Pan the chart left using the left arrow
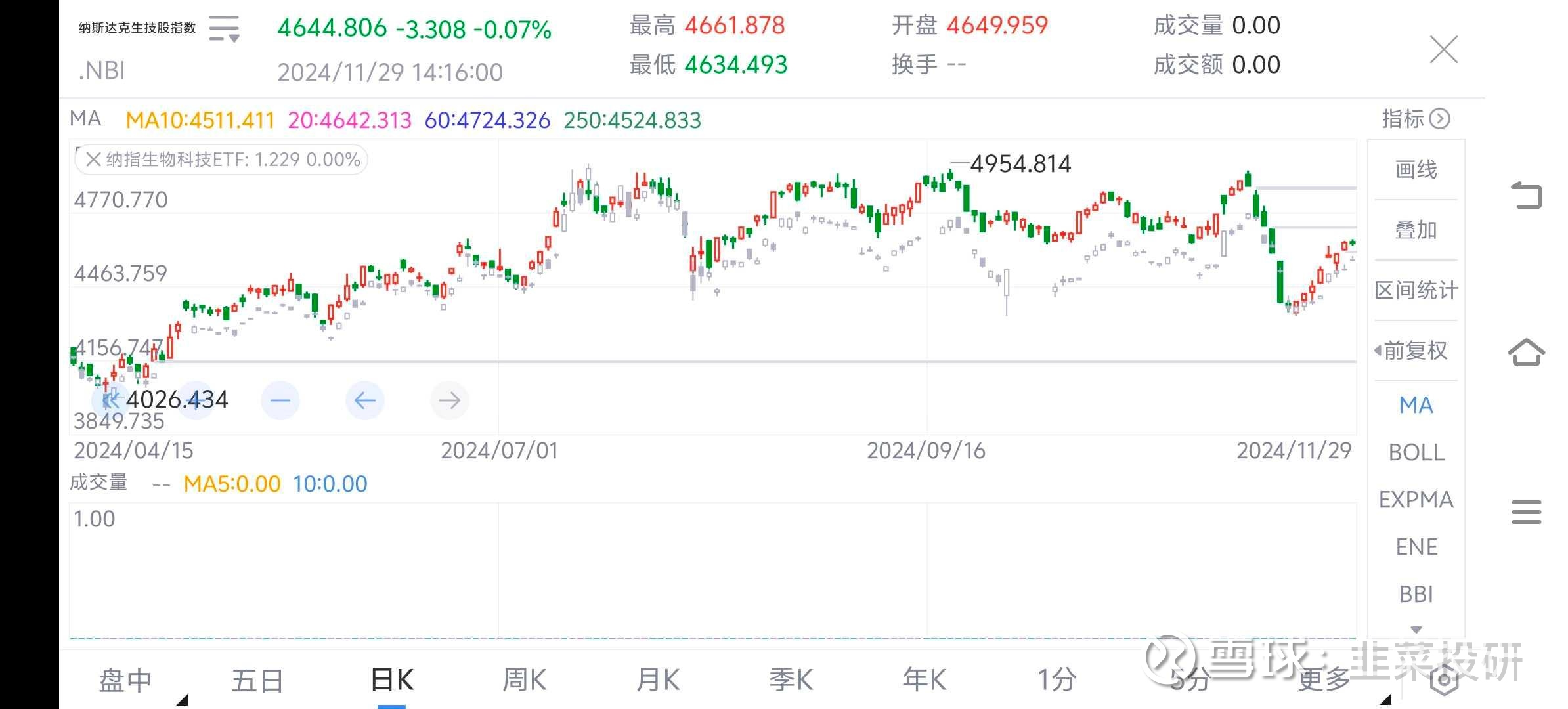Screen dimensions: 1568x709 pyautogui.click(x=365, y=400)
